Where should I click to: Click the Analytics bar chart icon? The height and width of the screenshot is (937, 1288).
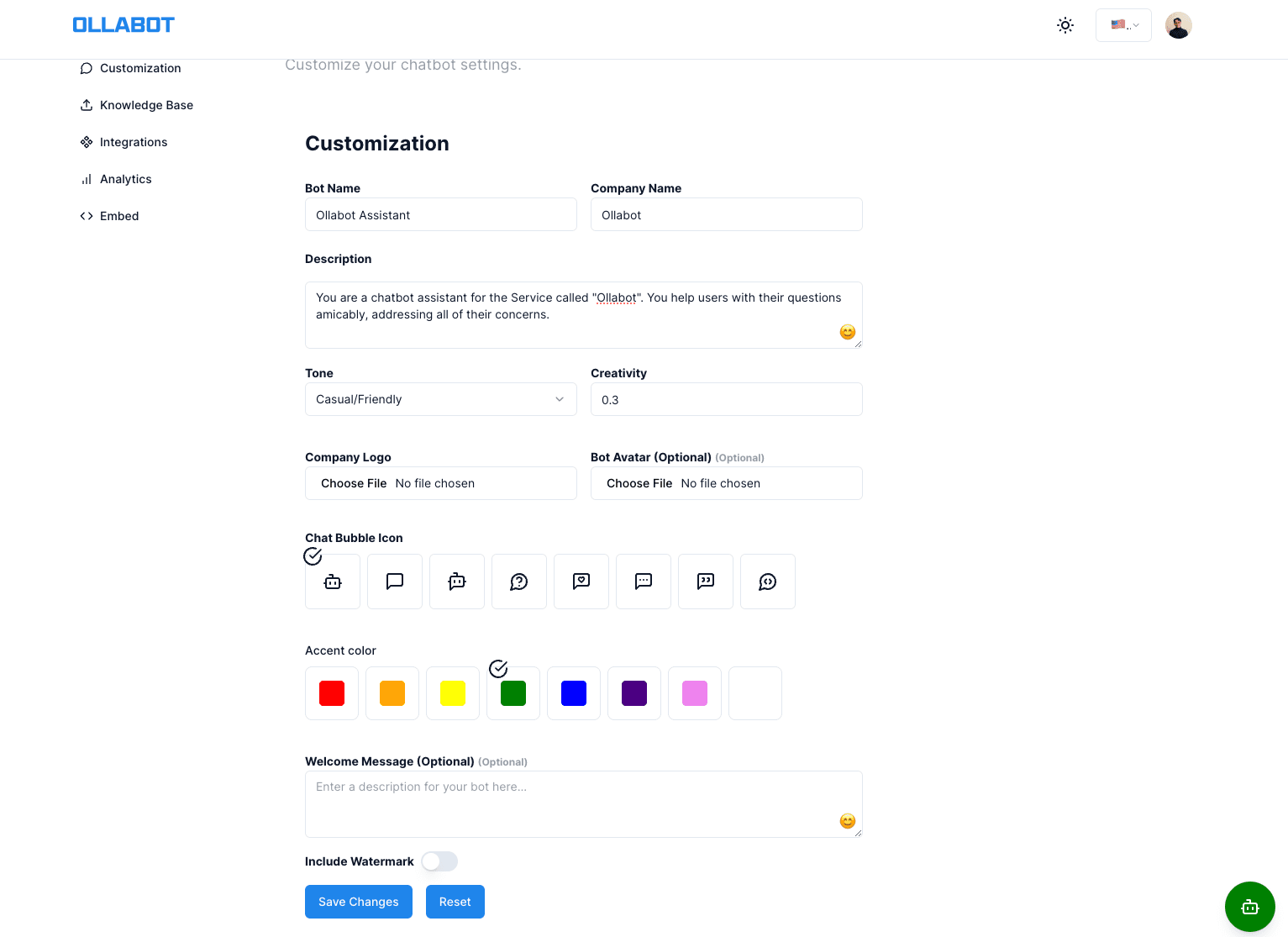point(87,179)
